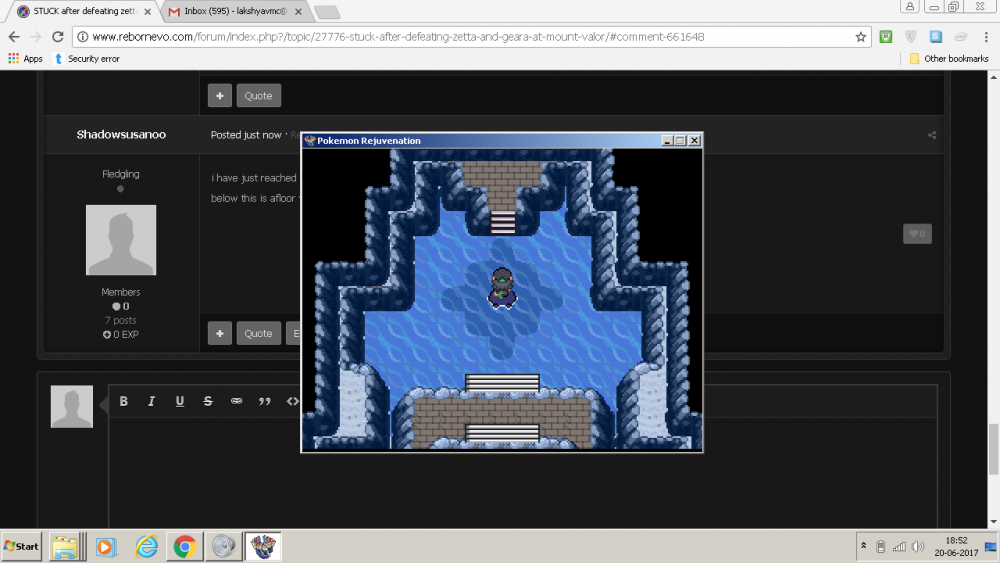Click the upper post's multiquote plus button
The image size is (1000, 563).
219,96
